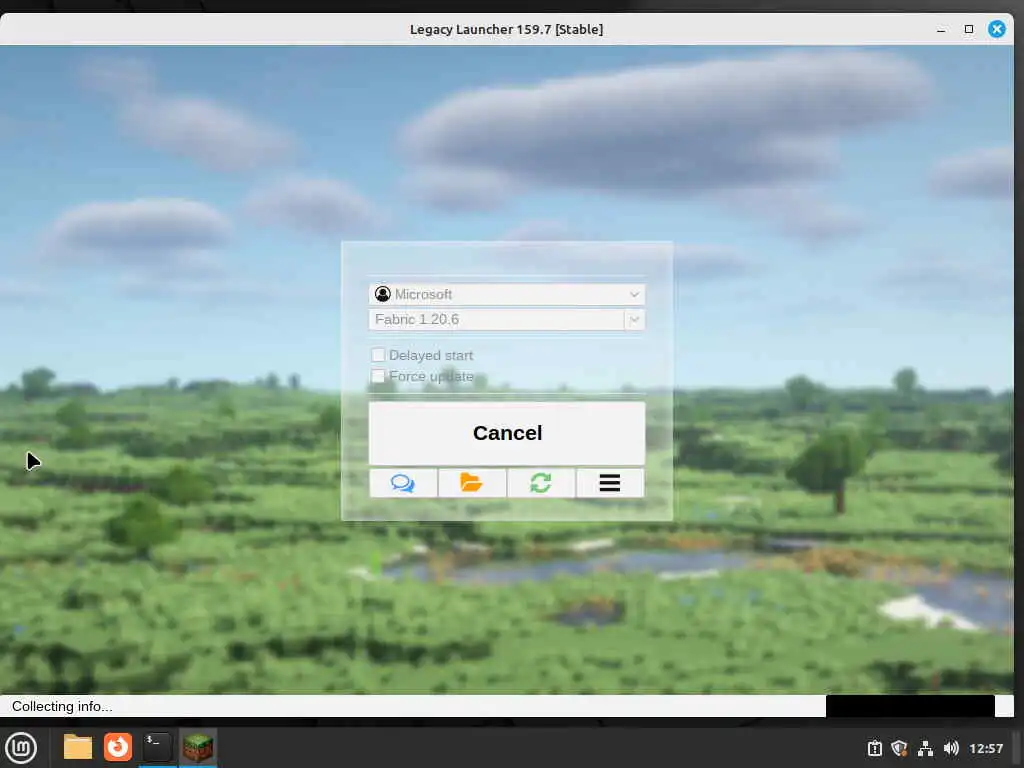Click the notification tray icon with exclamation
This screenshot has width=1024, height=768.
point(875,748)
